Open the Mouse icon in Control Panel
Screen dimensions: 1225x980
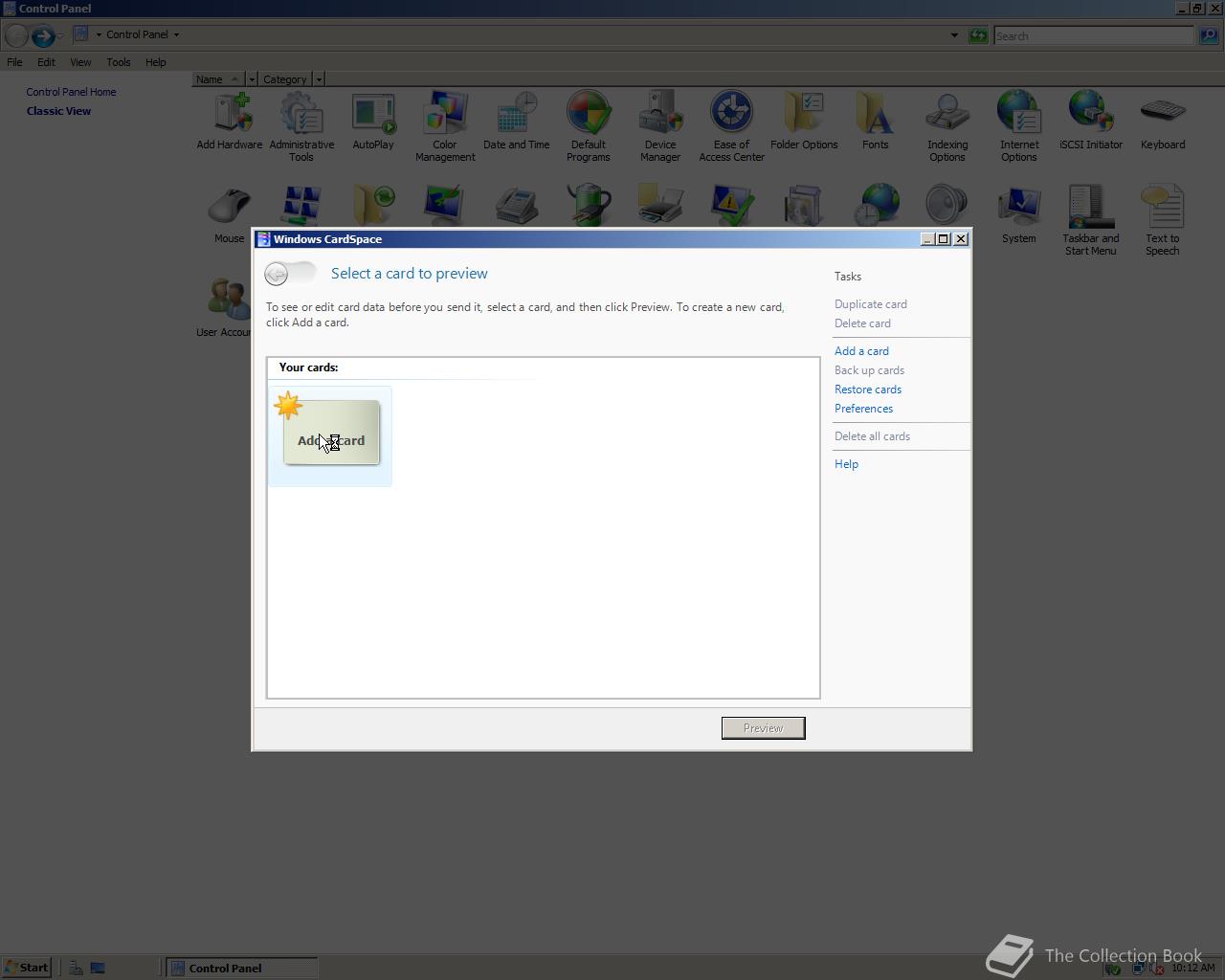(x=230, y=214)
